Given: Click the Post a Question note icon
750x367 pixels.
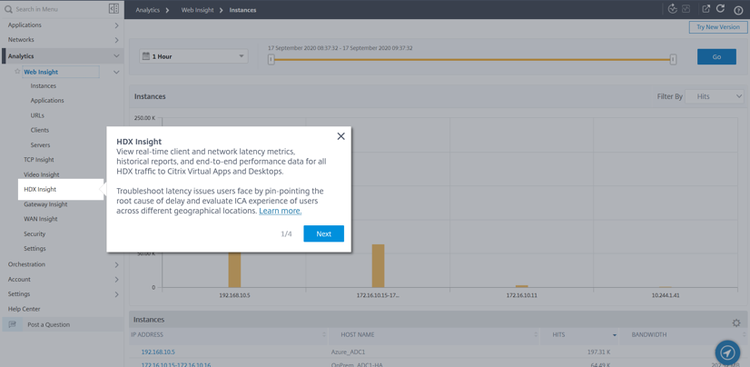Looking at the screenshot, I should pos(13,324).
